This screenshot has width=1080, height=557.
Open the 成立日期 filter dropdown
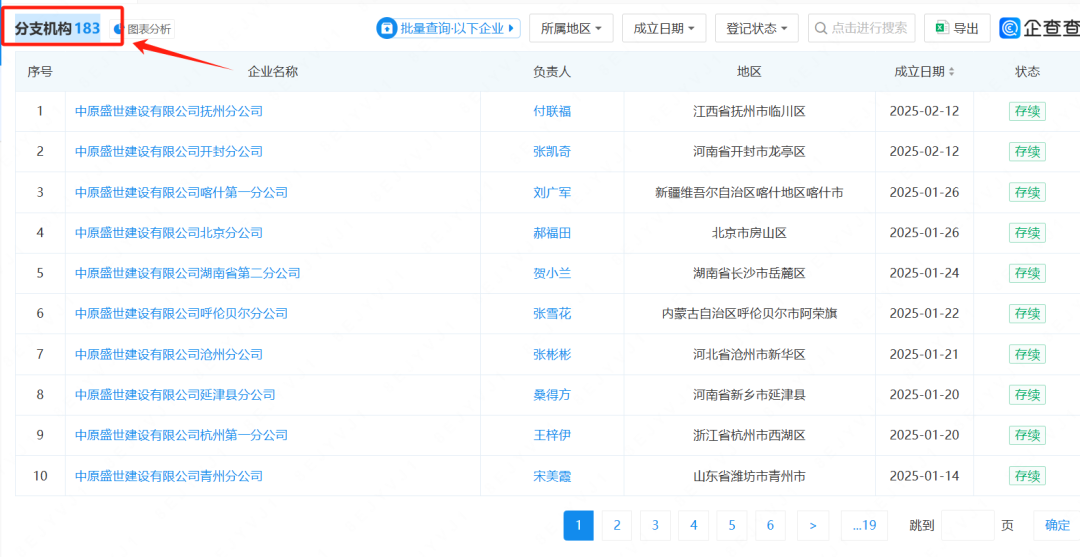[x=664, y=28]
